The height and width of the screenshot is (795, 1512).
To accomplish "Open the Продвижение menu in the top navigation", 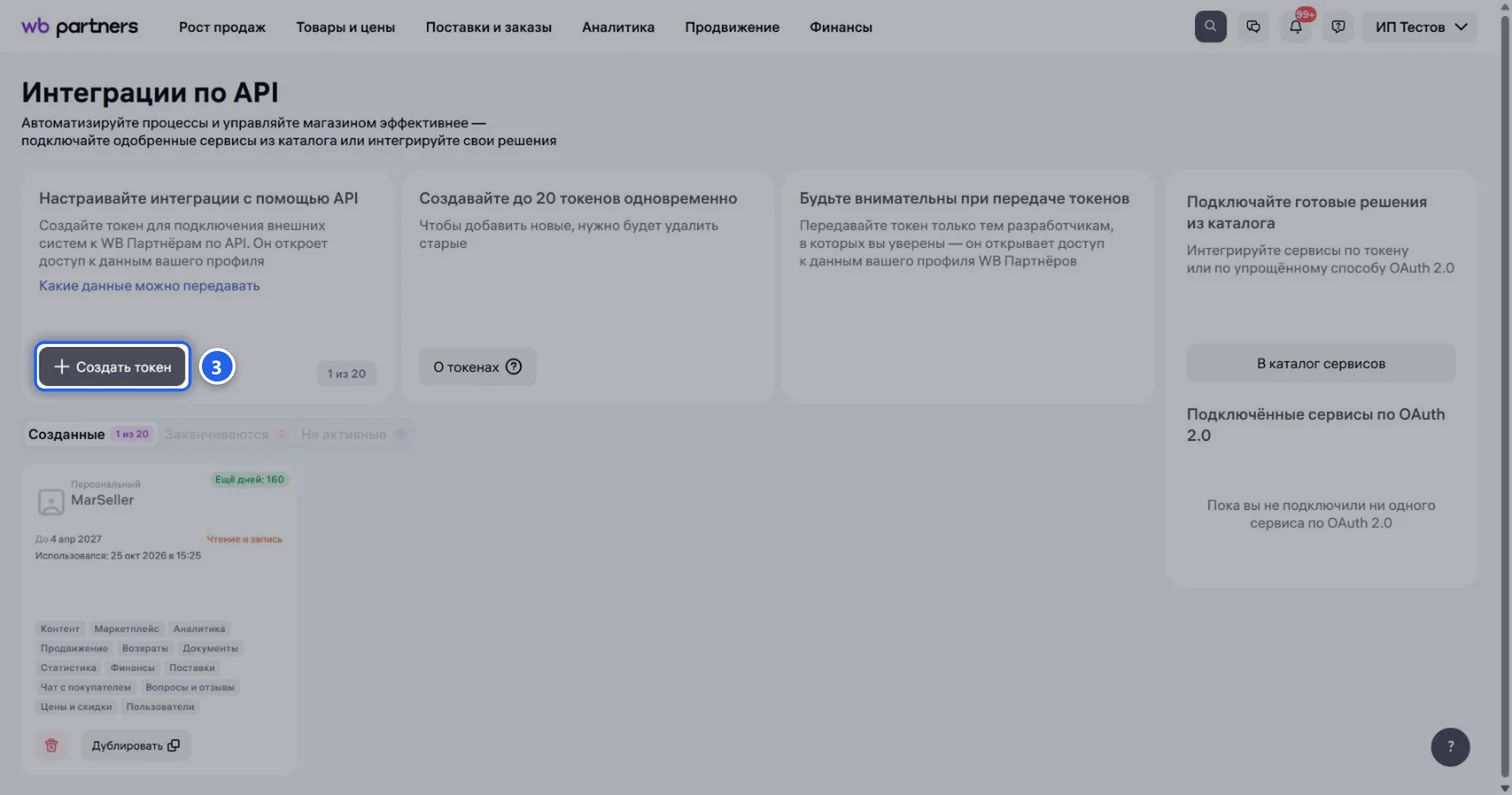I will 732,27.
